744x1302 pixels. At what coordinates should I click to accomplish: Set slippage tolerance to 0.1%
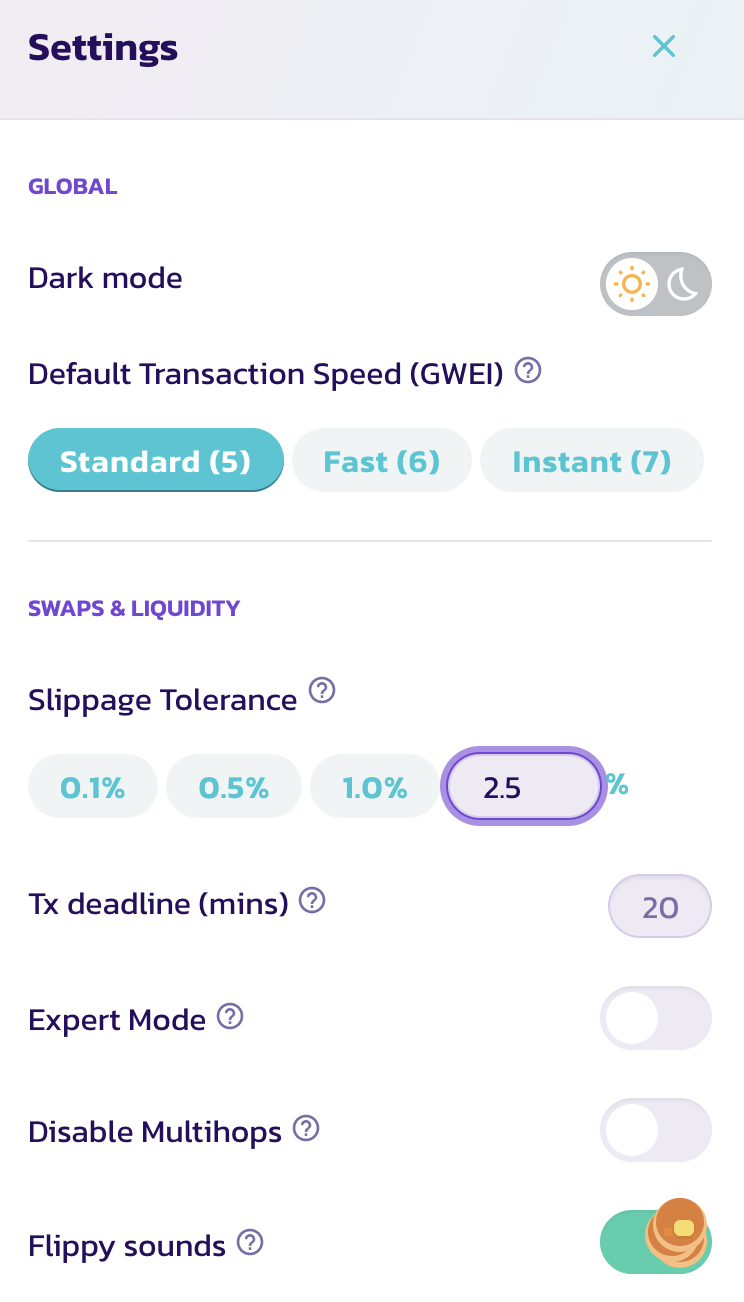click(93, 787)
